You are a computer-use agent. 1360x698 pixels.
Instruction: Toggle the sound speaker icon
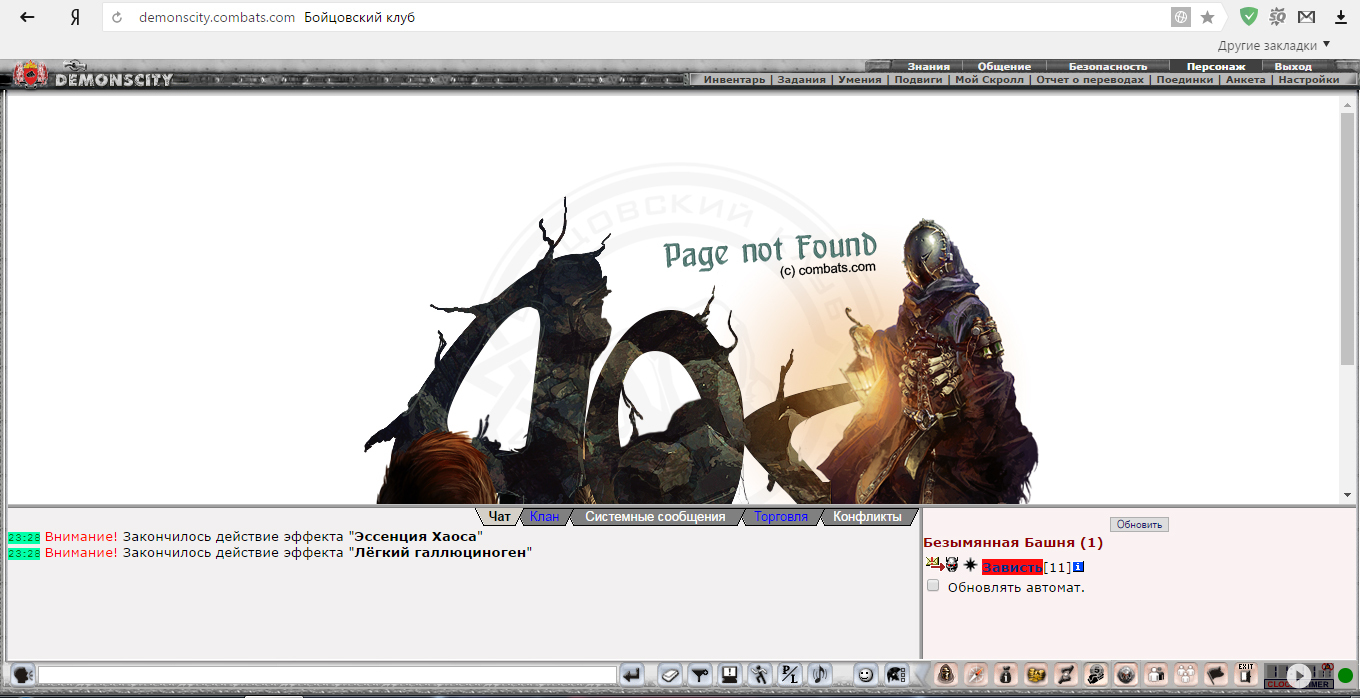point(820,675)
